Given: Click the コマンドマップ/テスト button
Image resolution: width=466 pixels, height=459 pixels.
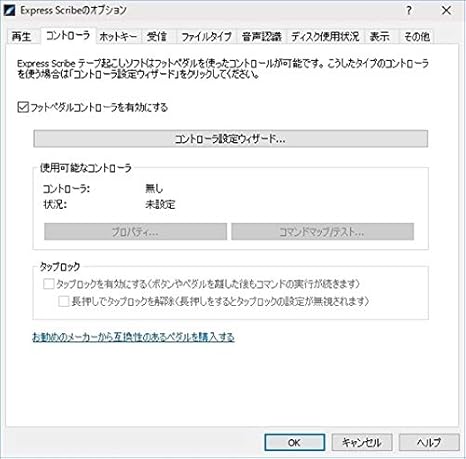Looking at the screenshot, I should 322,232.
